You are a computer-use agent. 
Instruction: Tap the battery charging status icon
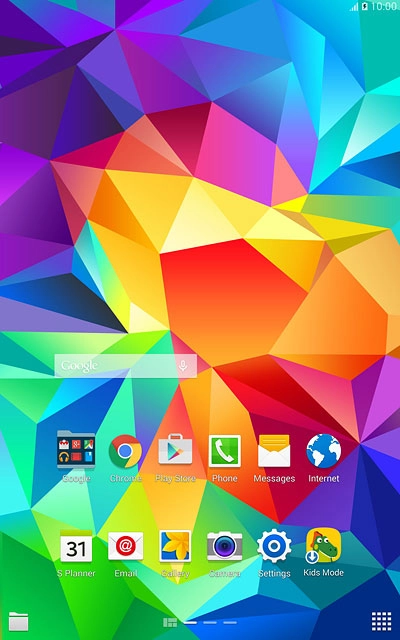(x=364, y=7)
